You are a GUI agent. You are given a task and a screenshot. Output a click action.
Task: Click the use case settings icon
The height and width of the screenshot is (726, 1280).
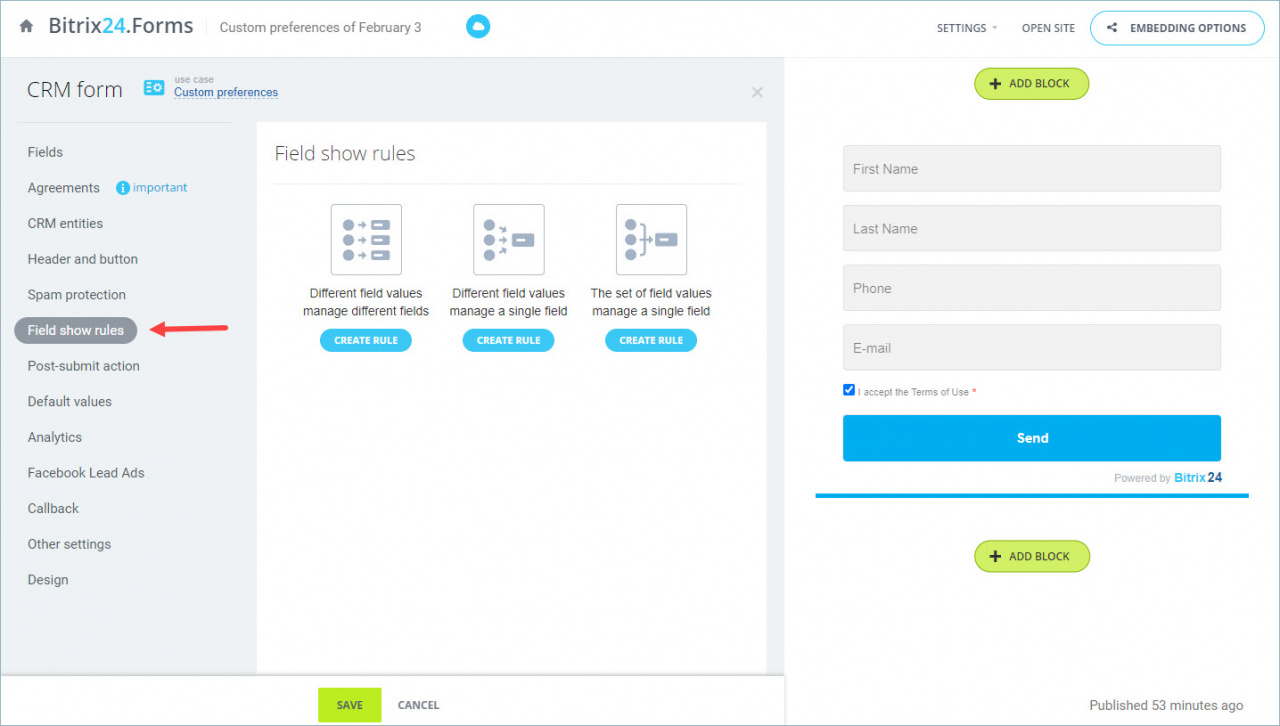point(154,88)
